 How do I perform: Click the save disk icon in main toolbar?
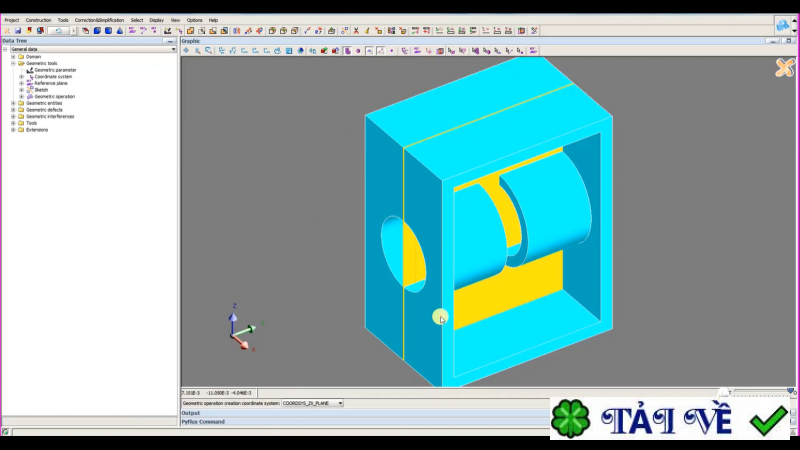[x=18, y=31]
